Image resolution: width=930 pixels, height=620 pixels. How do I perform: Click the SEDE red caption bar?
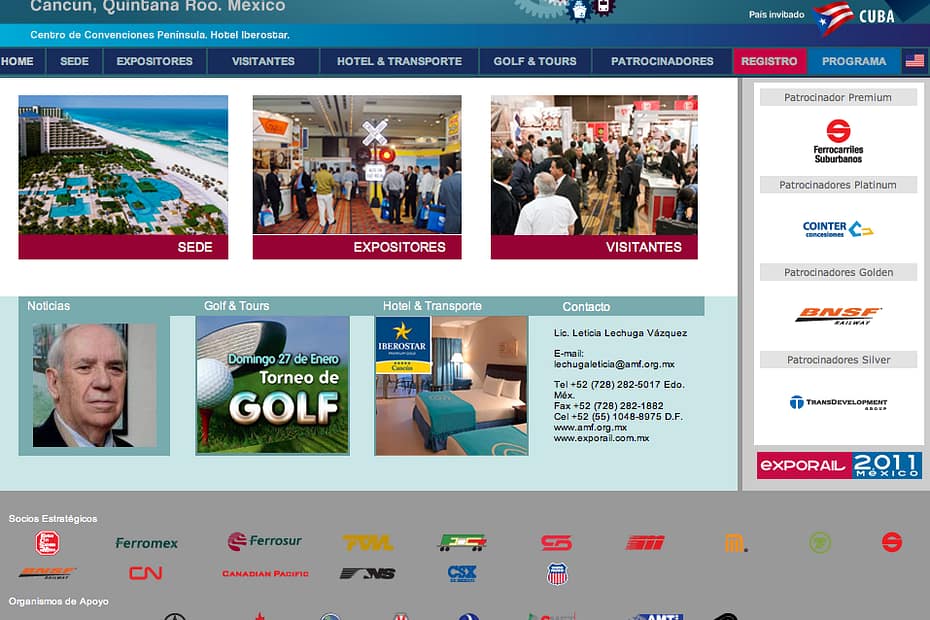point(123,247)
